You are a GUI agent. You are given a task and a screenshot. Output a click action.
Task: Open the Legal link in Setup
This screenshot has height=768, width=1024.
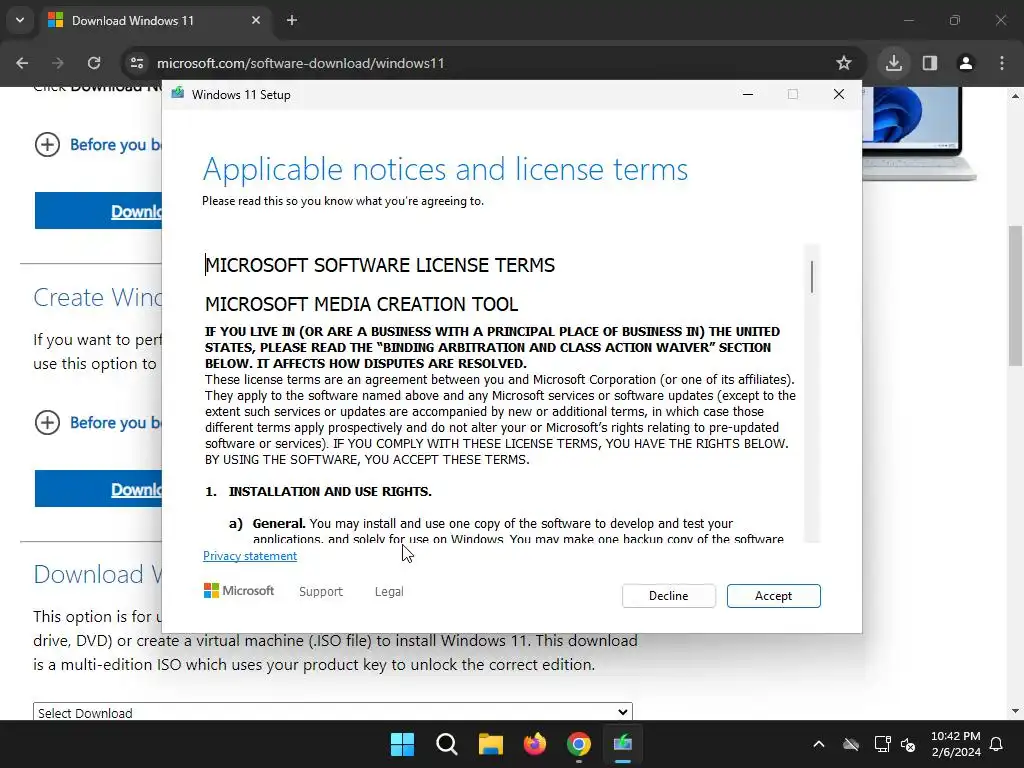[389, 591]
